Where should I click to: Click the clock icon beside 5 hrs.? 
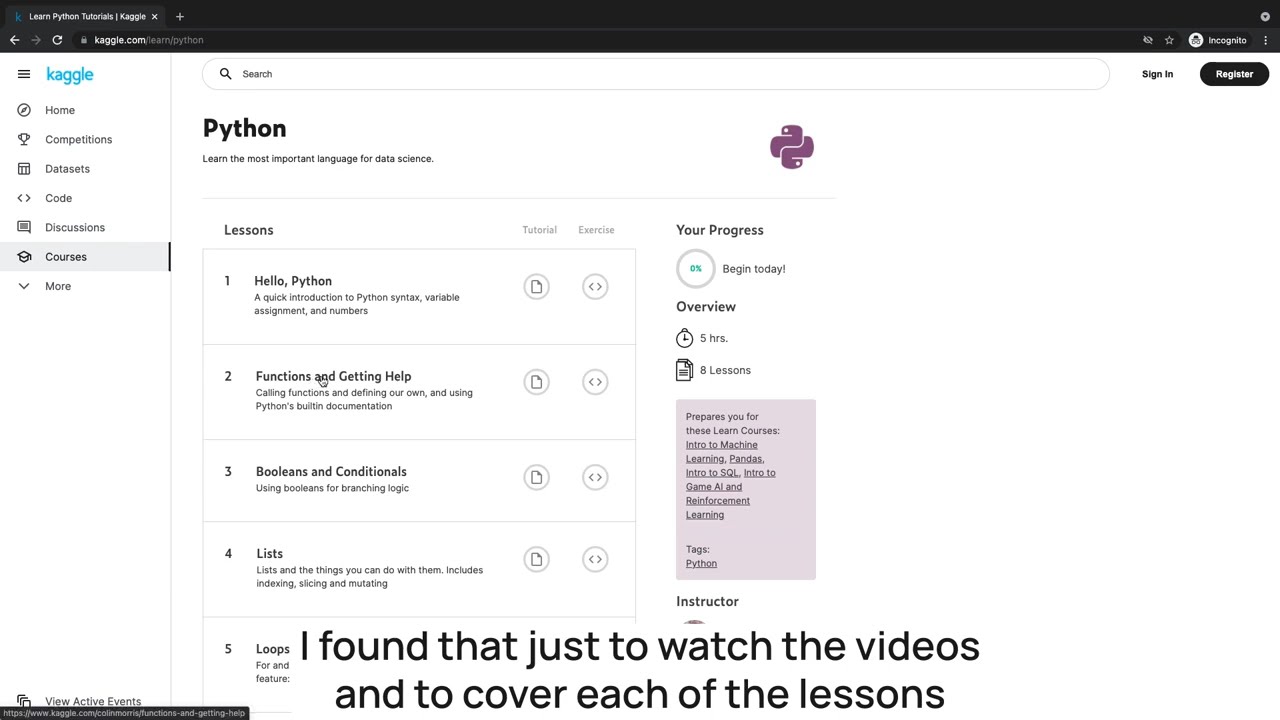click(684, 338)
